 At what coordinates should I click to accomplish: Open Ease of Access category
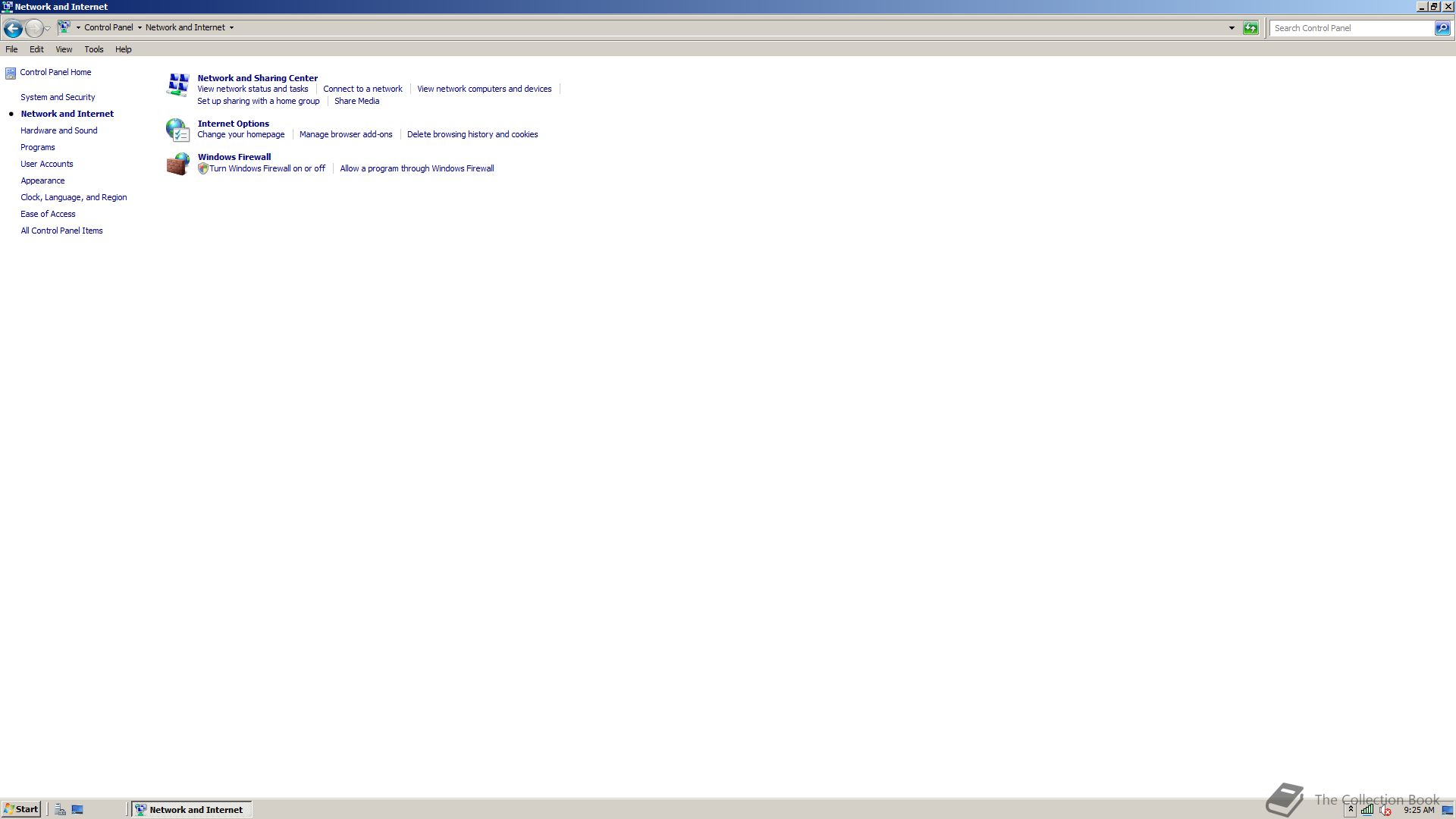tap(48, 215)
